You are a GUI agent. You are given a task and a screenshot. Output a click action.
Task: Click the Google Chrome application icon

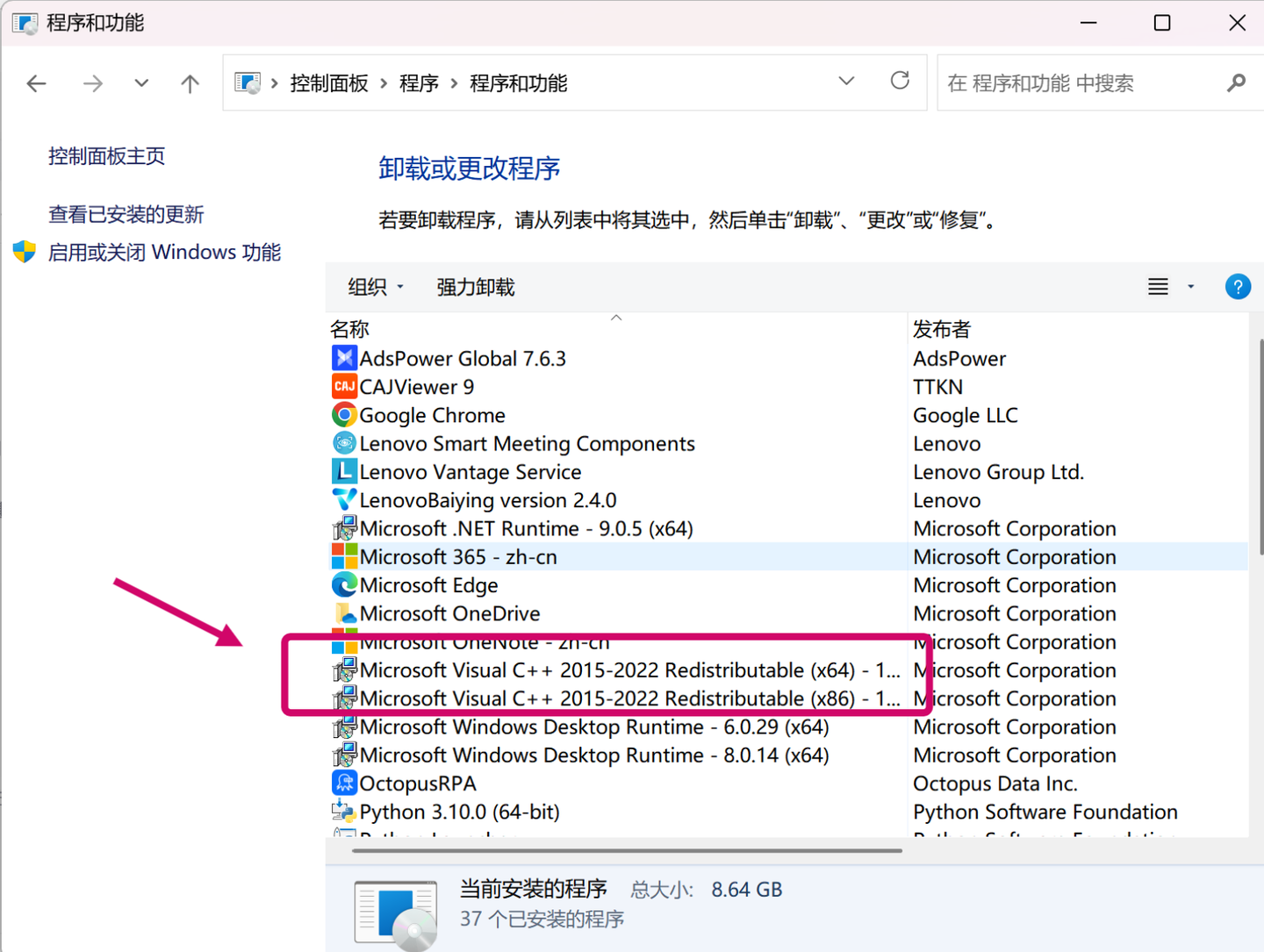click(x=344, y=415)
